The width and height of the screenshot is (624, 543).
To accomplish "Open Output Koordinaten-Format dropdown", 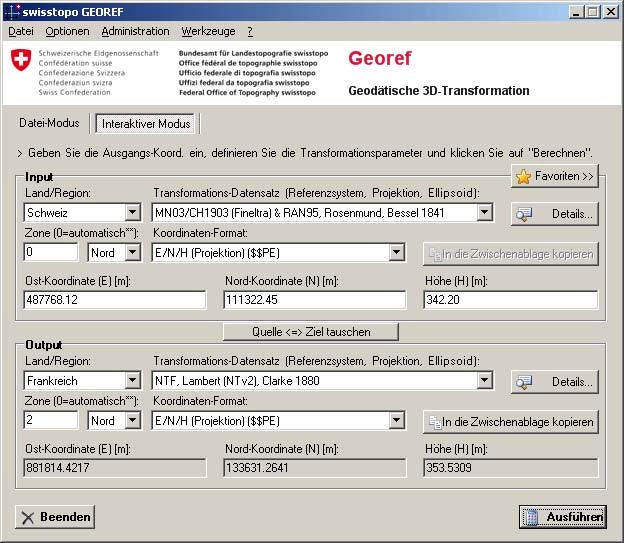I will 396,421.
